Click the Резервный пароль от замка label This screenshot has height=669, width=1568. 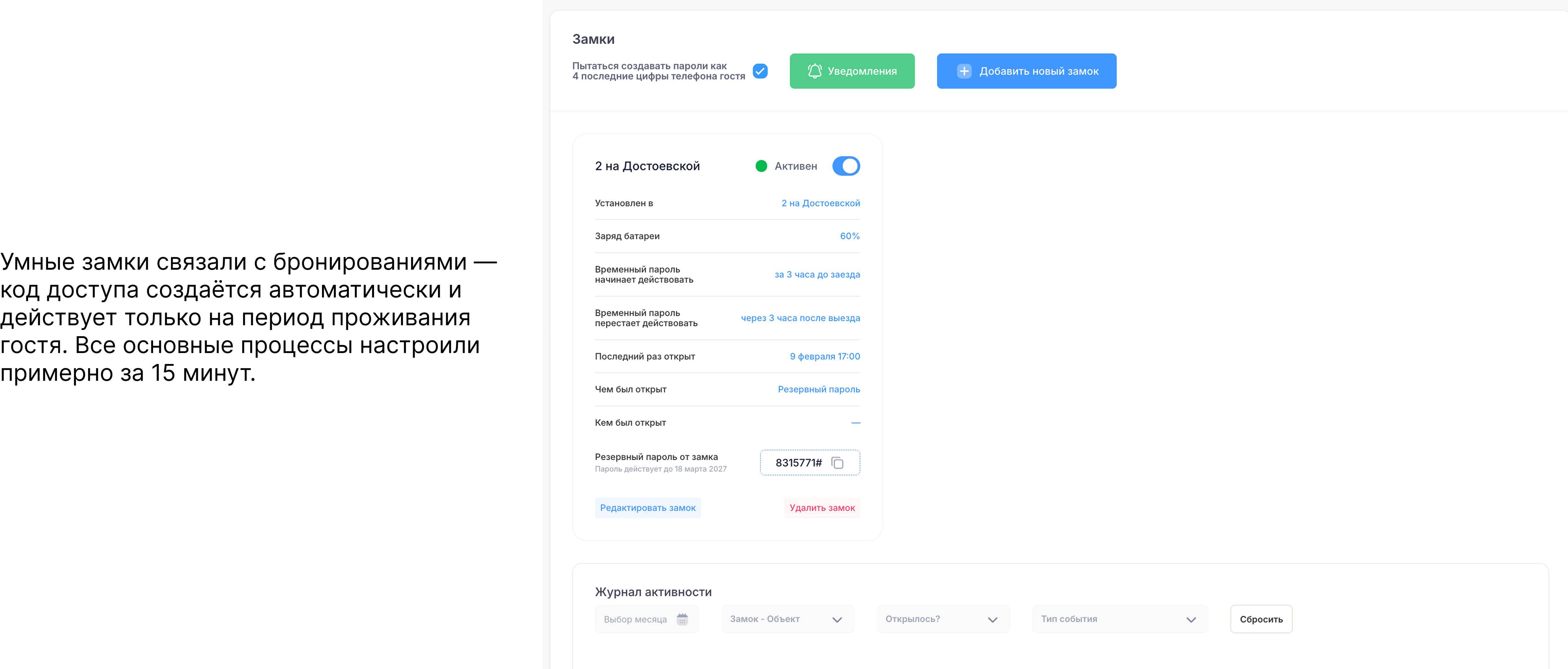point(656,457)
